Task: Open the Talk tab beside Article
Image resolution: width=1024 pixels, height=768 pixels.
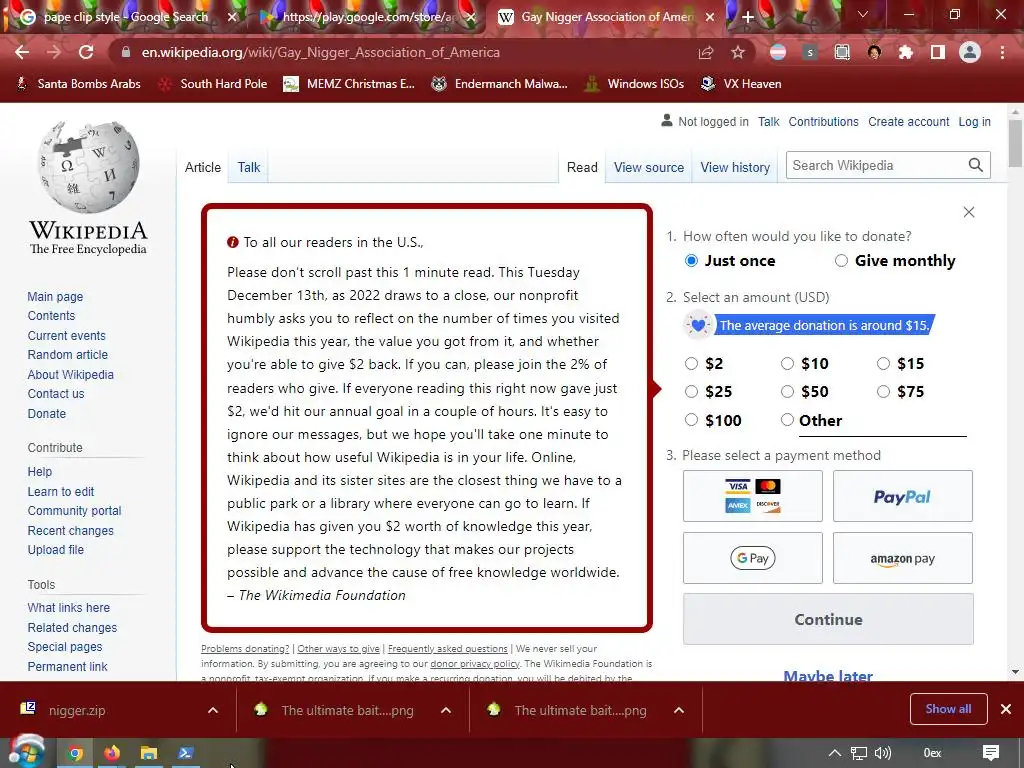Action: click(x=249, y=167)
